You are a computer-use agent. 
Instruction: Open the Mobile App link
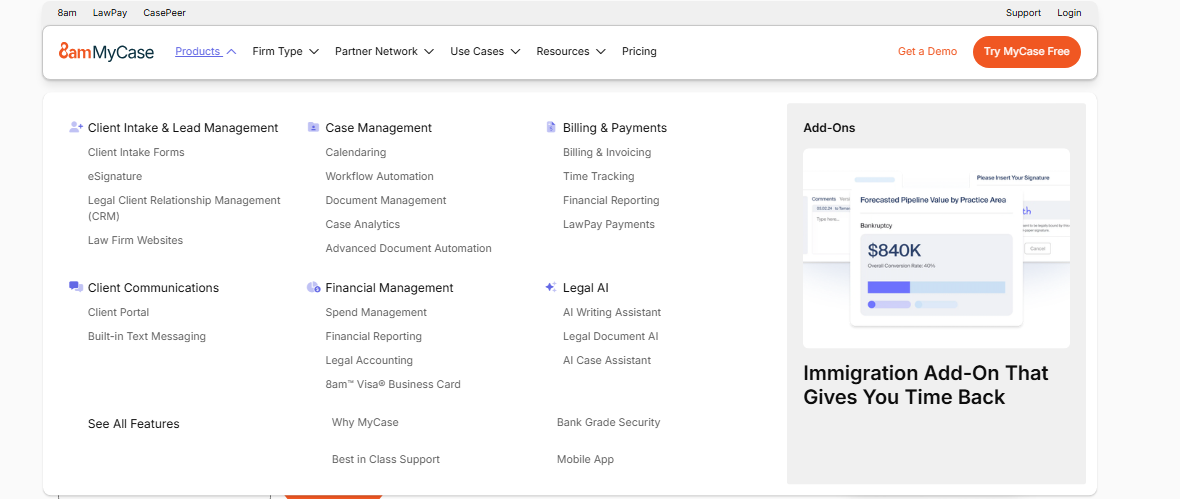tap(585, 459)
